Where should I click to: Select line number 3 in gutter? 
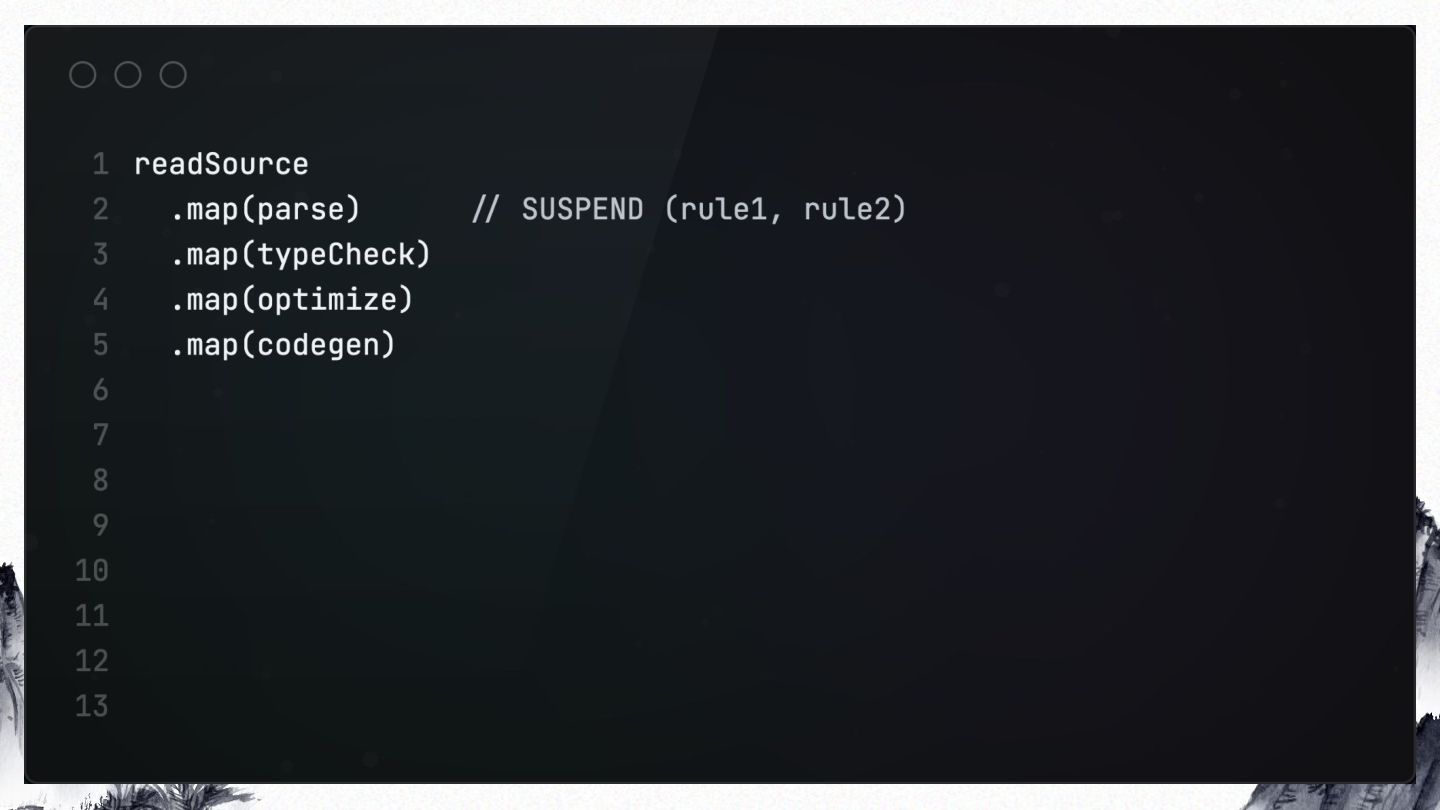tap(100, 255)
